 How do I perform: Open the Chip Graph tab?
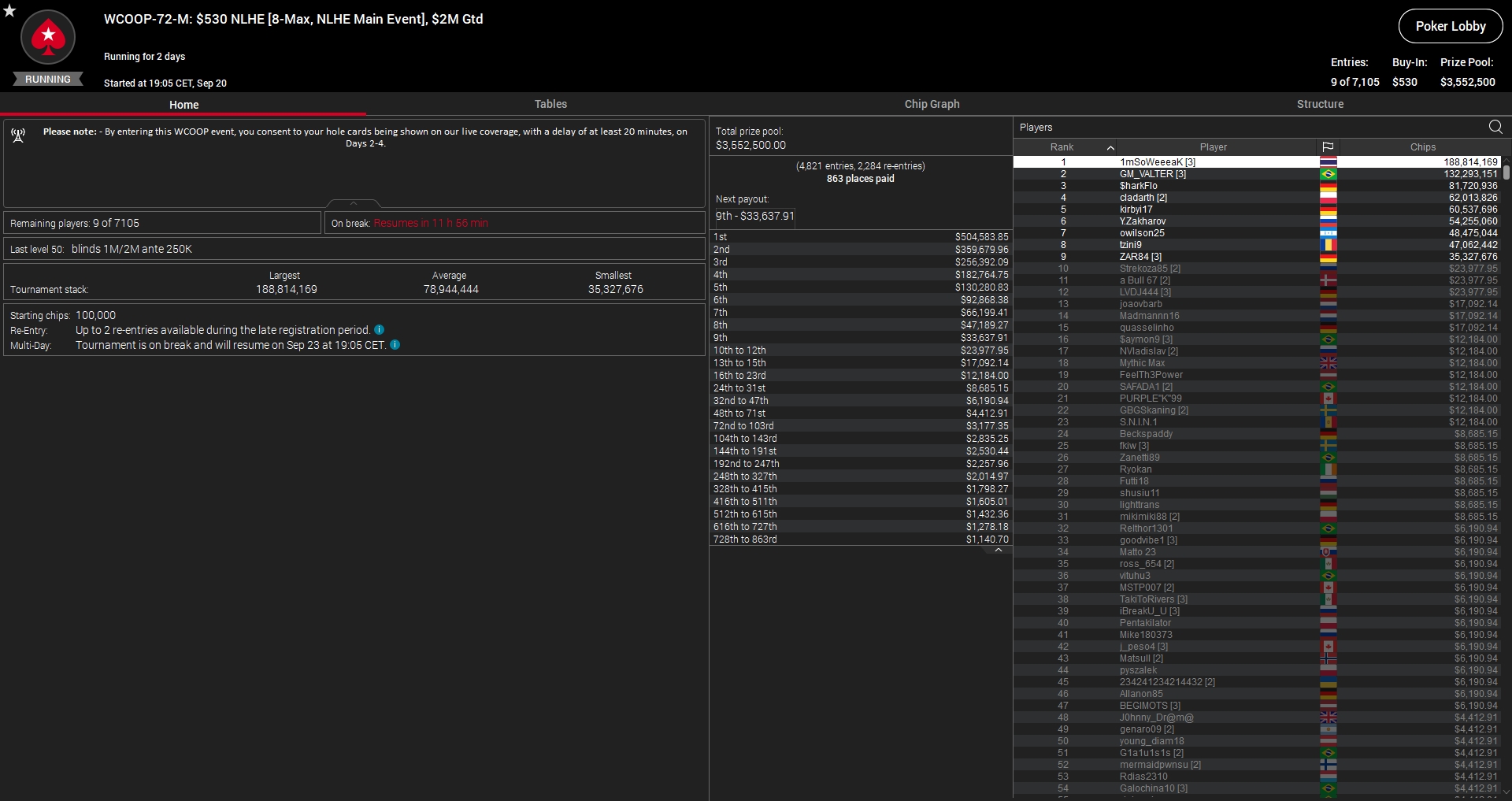(x=932, y=104)
